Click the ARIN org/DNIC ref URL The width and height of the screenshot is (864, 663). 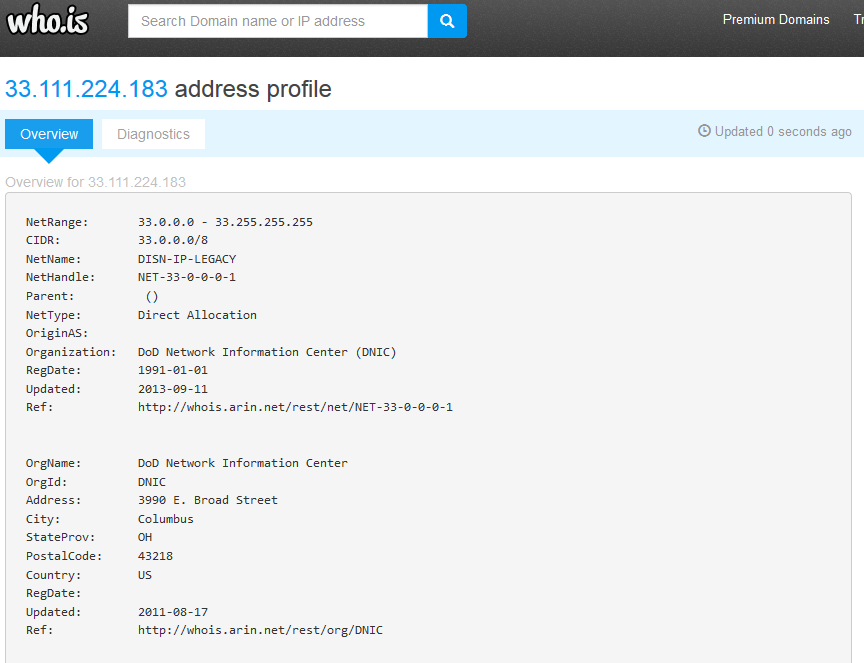click(x=260, y=630)
